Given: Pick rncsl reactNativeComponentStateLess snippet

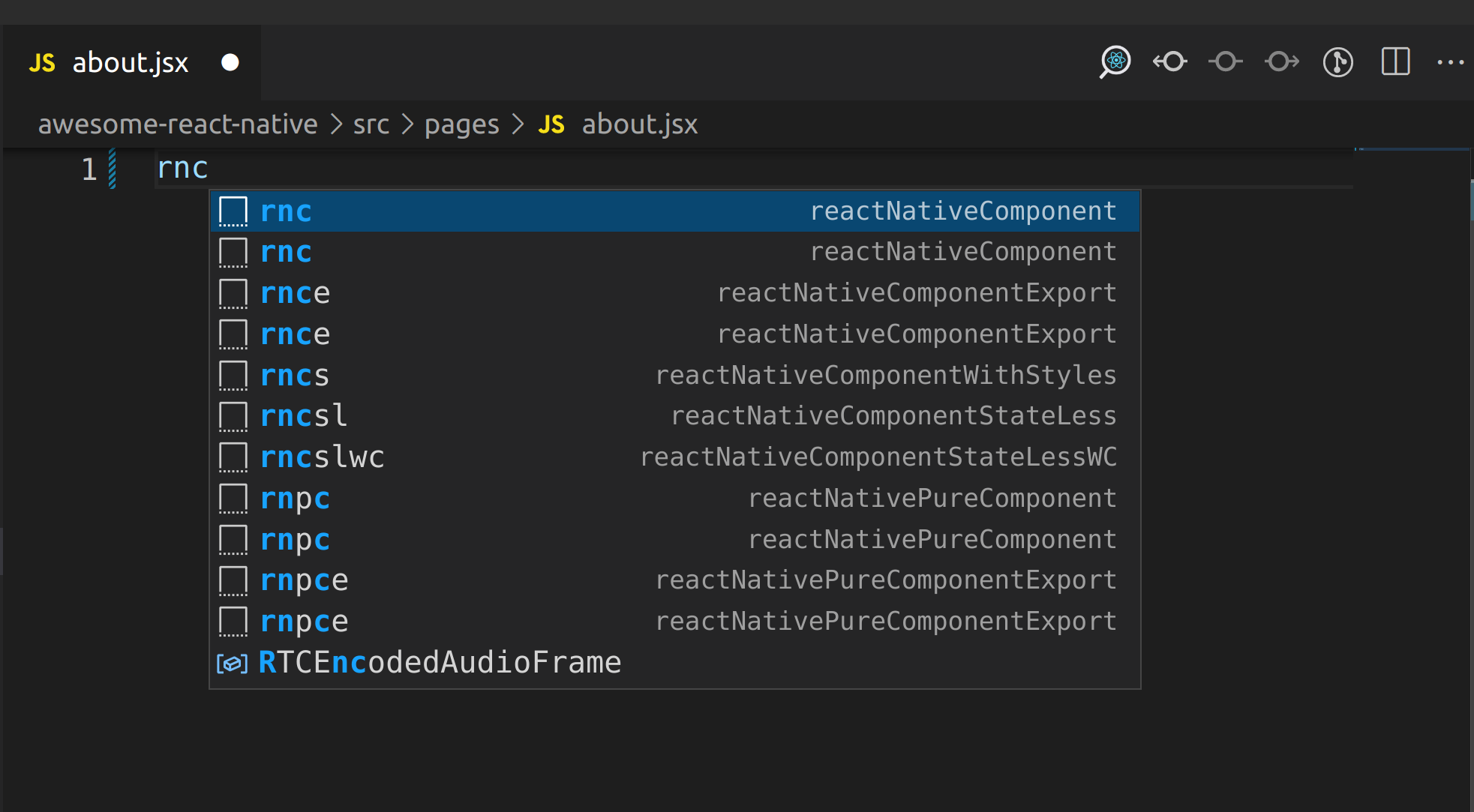Looking at the screenshot, I should pos(675,416).
